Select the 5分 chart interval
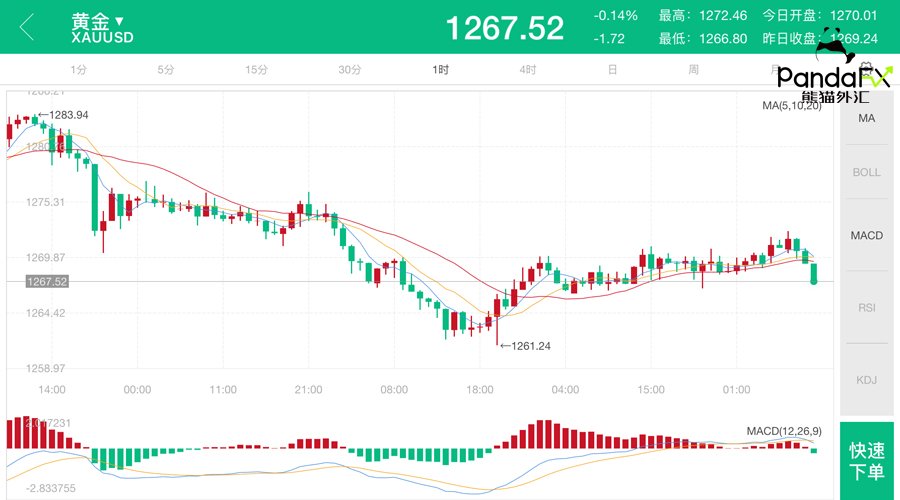 tap(166, 70)
